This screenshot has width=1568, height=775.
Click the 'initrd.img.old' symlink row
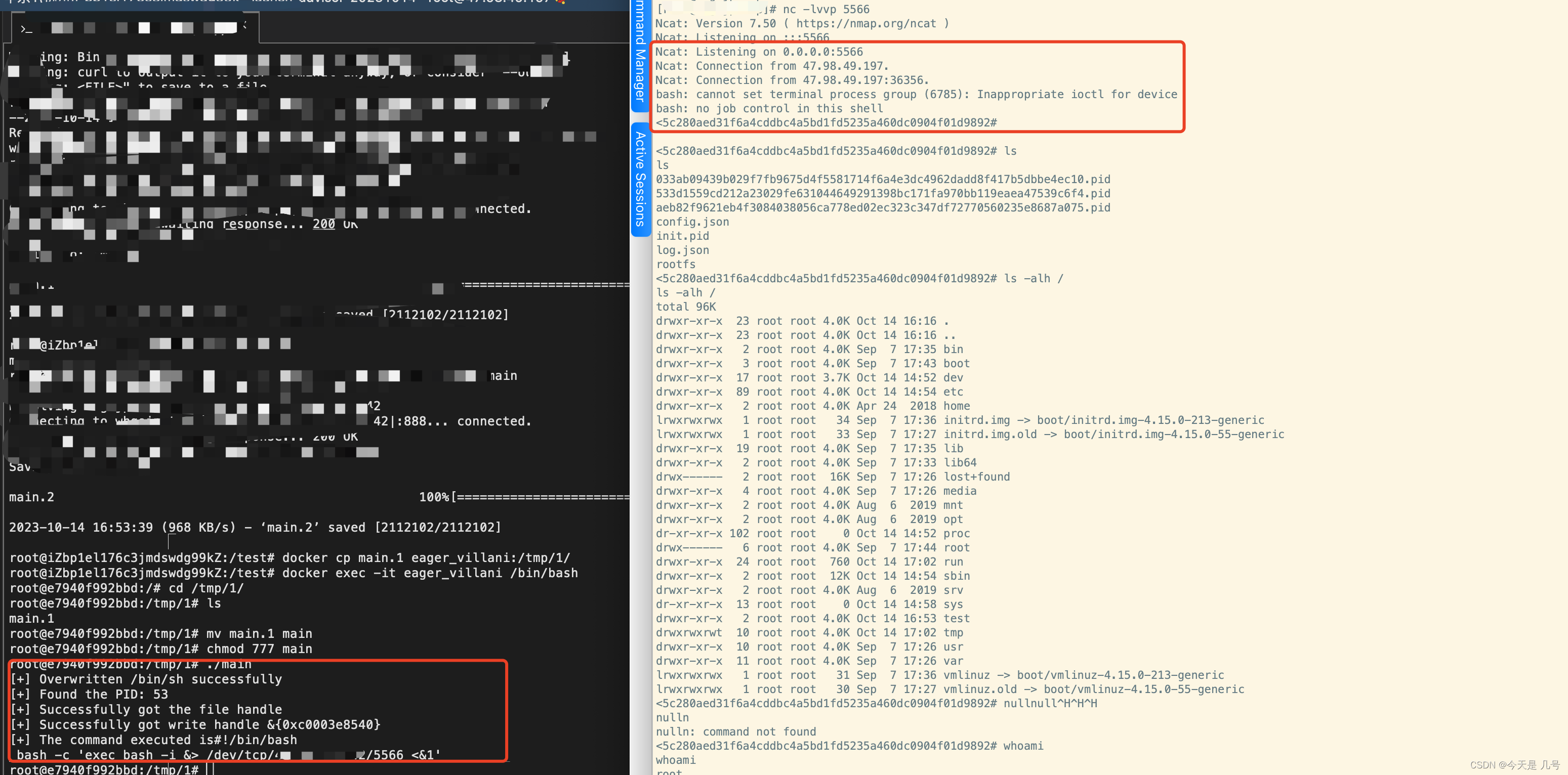[970, 435]
